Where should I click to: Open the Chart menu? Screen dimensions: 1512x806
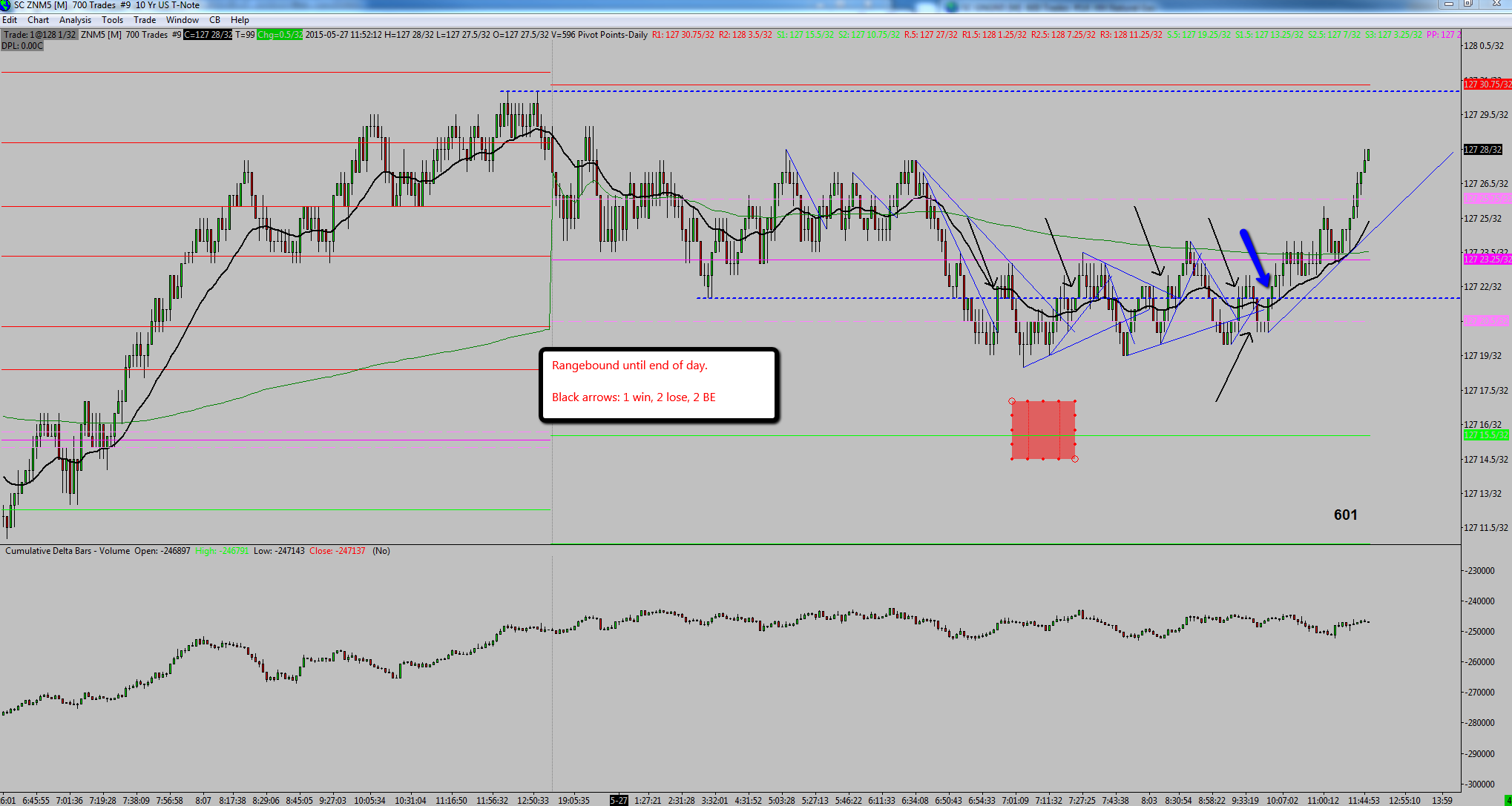(x=38, y=20)
